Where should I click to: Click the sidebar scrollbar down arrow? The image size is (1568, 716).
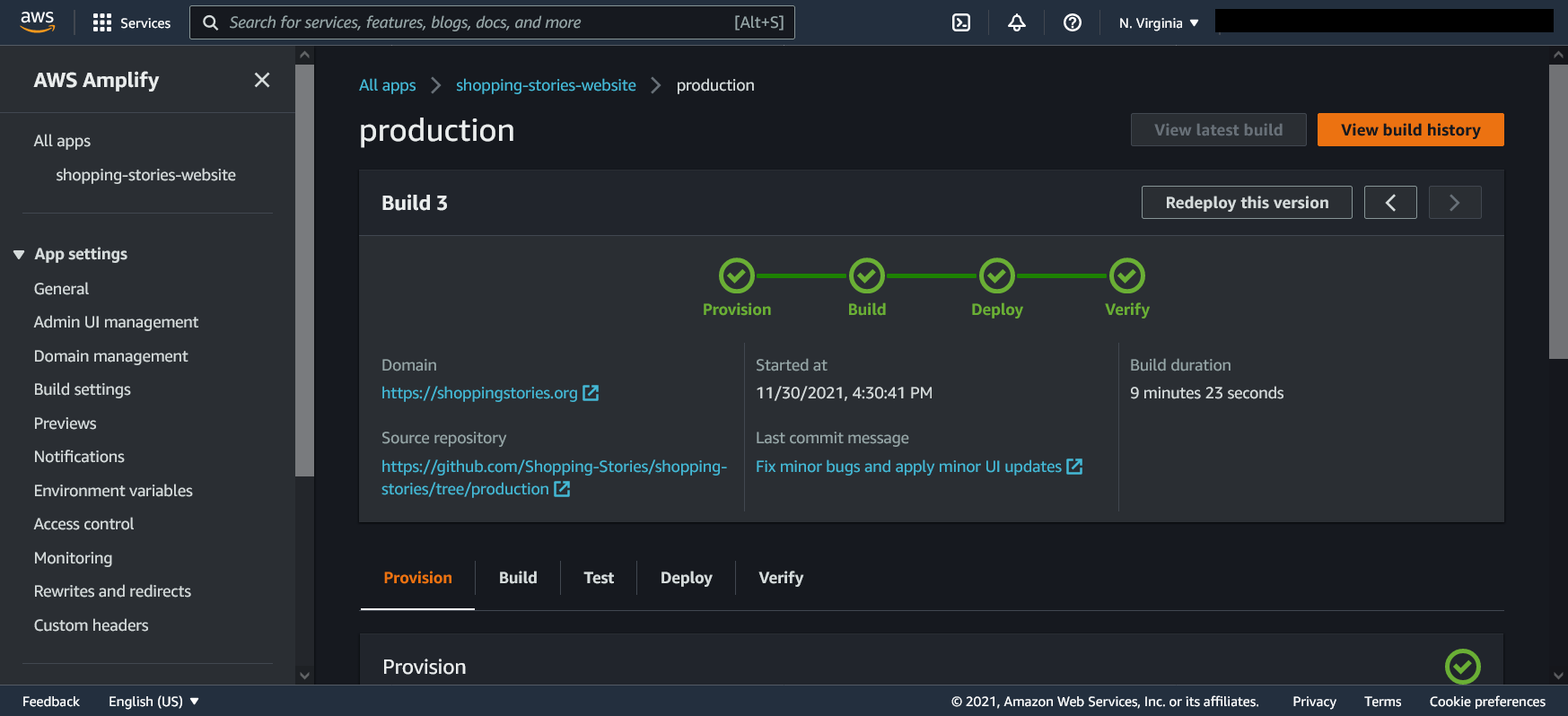point(304,676)
